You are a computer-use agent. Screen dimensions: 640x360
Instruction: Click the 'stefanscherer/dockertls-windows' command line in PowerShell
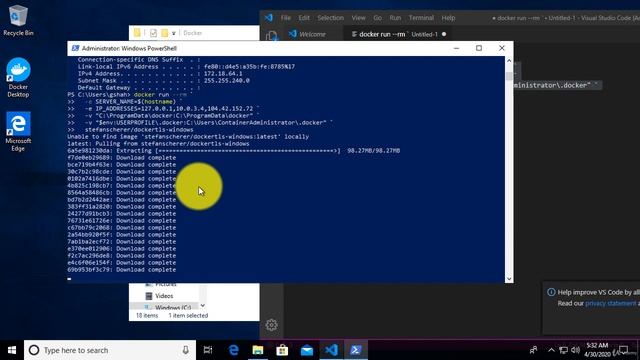point(139,130)
